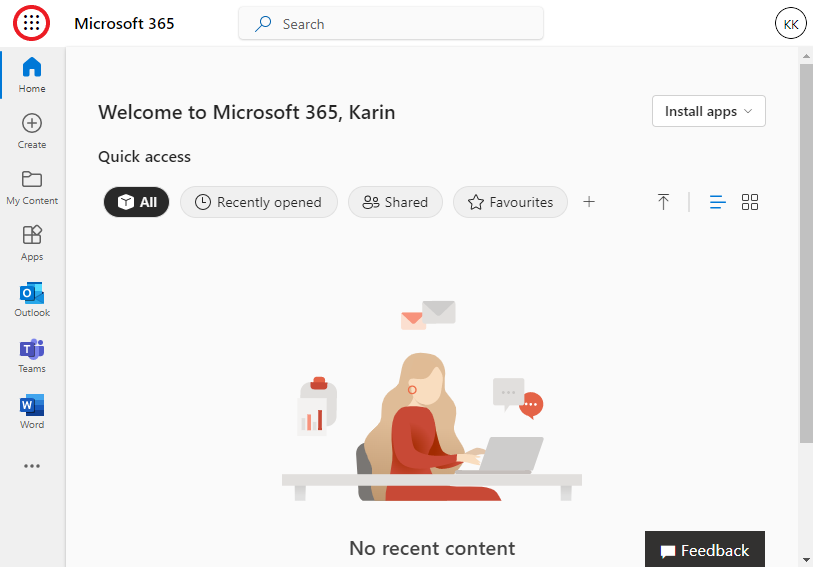Click the Search input field
Viewport: 813px width, 567px height.
click(x=391, y=23)
